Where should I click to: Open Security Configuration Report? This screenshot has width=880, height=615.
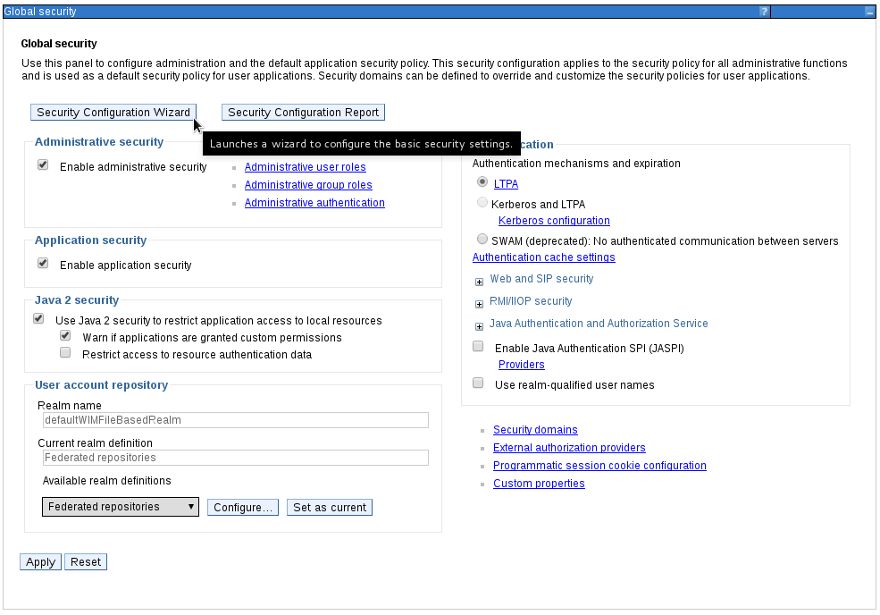(303, 112)
